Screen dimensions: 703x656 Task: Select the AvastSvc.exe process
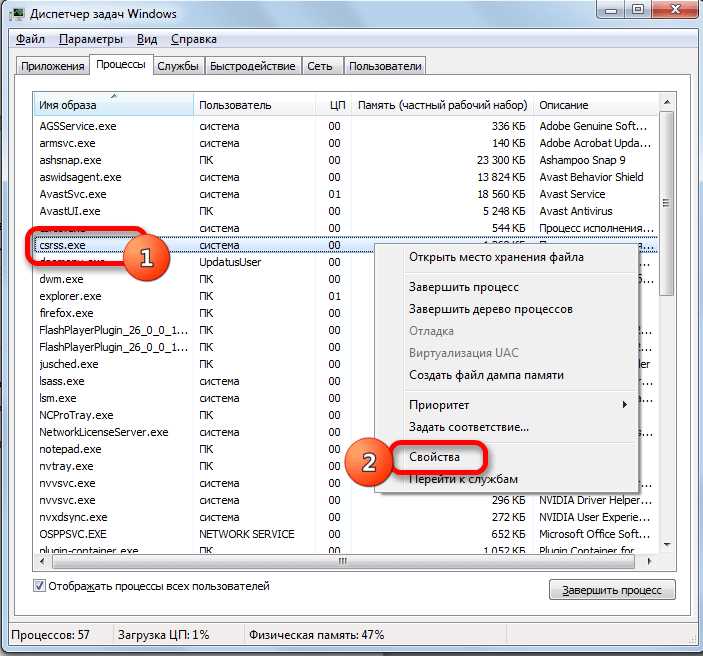click(x=73, y=195)
